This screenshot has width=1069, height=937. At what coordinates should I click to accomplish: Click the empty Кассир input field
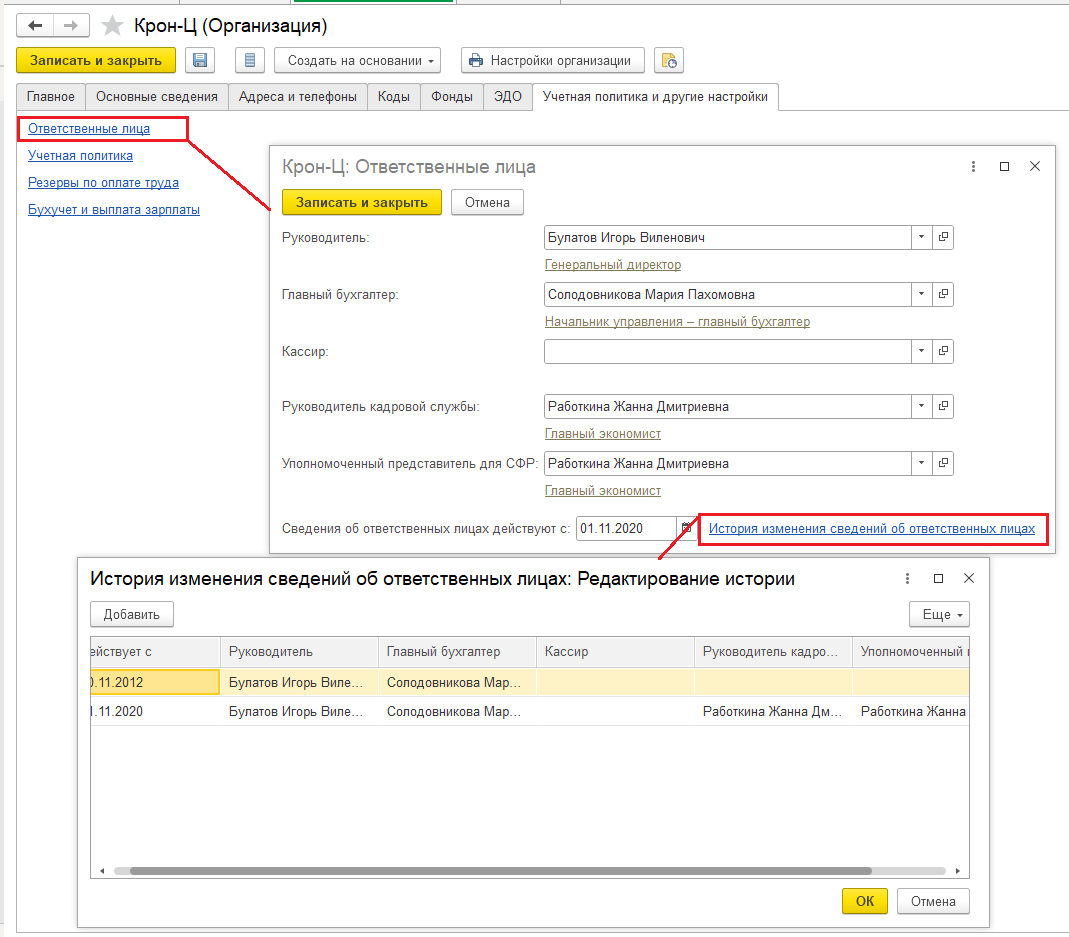click(726, 352)
